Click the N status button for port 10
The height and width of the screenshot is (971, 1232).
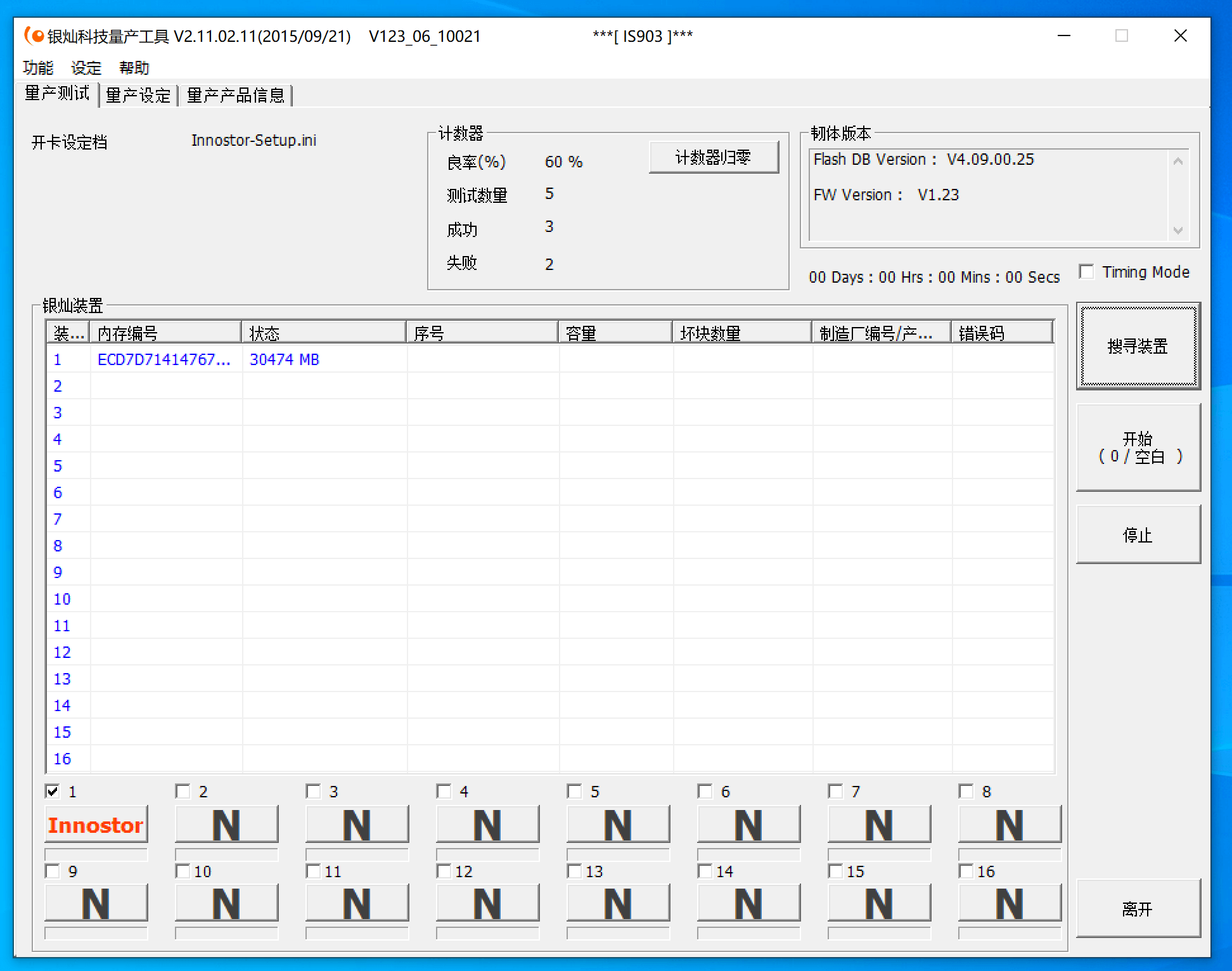[x=226, y=903]
